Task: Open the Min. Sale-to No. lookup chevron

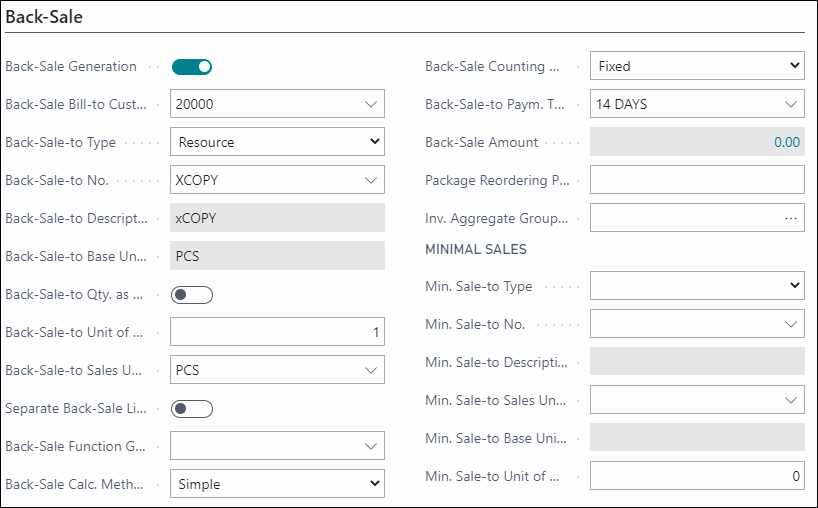Action: (x=791, y=324)
